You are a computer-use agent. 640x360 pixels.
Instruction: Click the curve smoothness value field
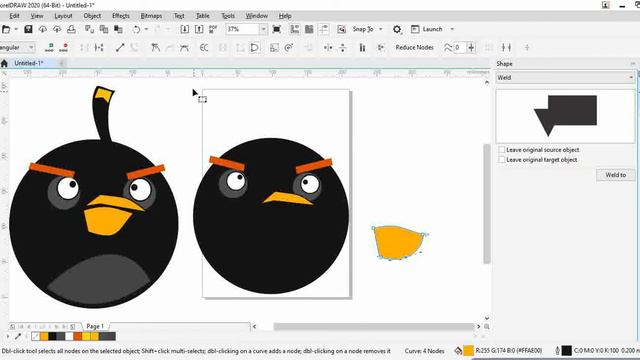(460, 48)
